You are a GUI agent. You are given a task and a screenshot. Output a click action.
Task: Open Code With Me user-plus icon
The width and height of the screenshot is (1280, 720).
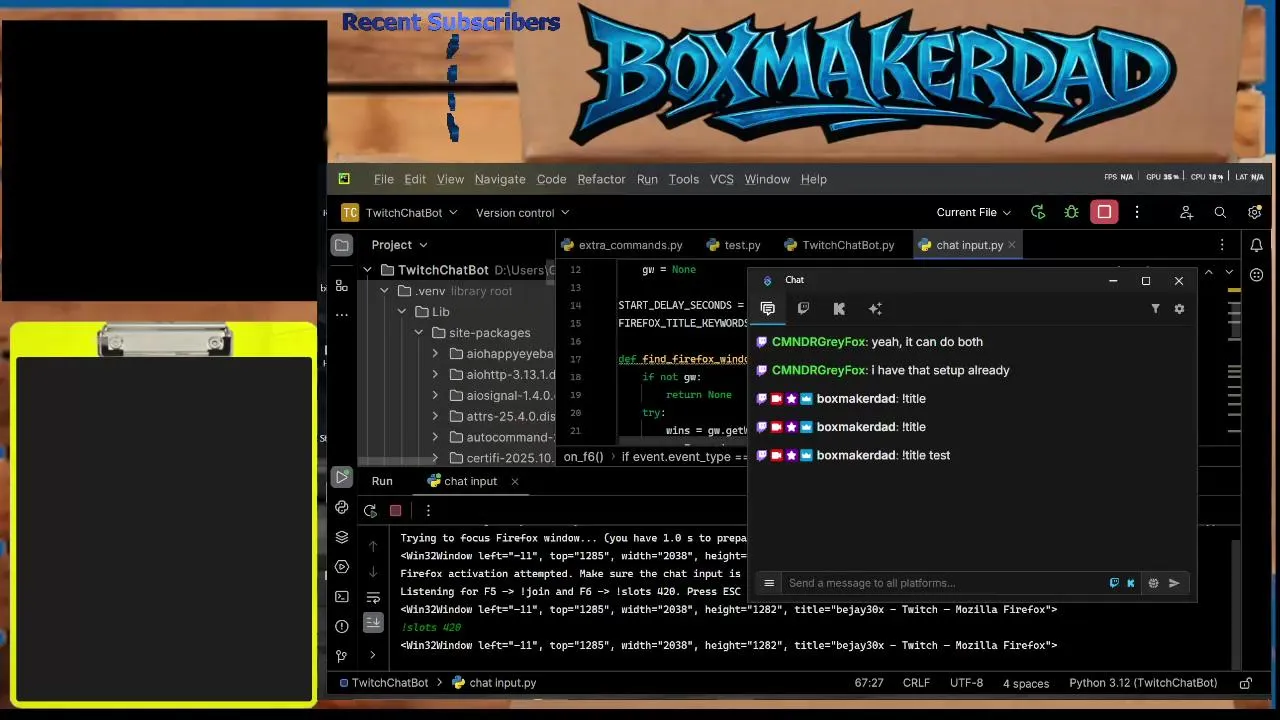[x=1186, y=212]
